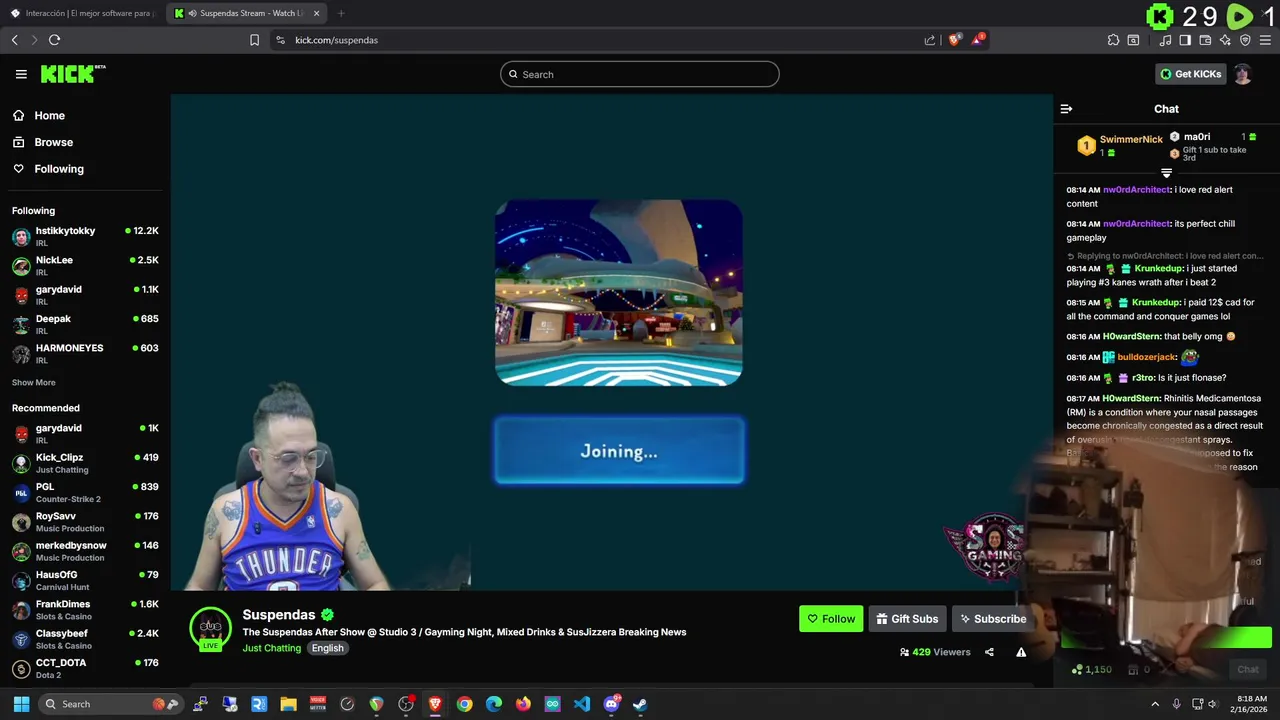Open RoySavv recommended channel
Screen dimensions: 1280x720
(x=85, y=522)
